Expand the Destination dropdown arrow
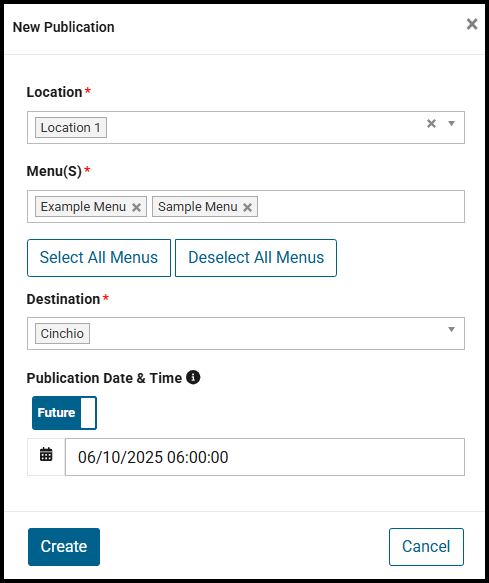This screenshot has width=489, height=583. (451, 329)
